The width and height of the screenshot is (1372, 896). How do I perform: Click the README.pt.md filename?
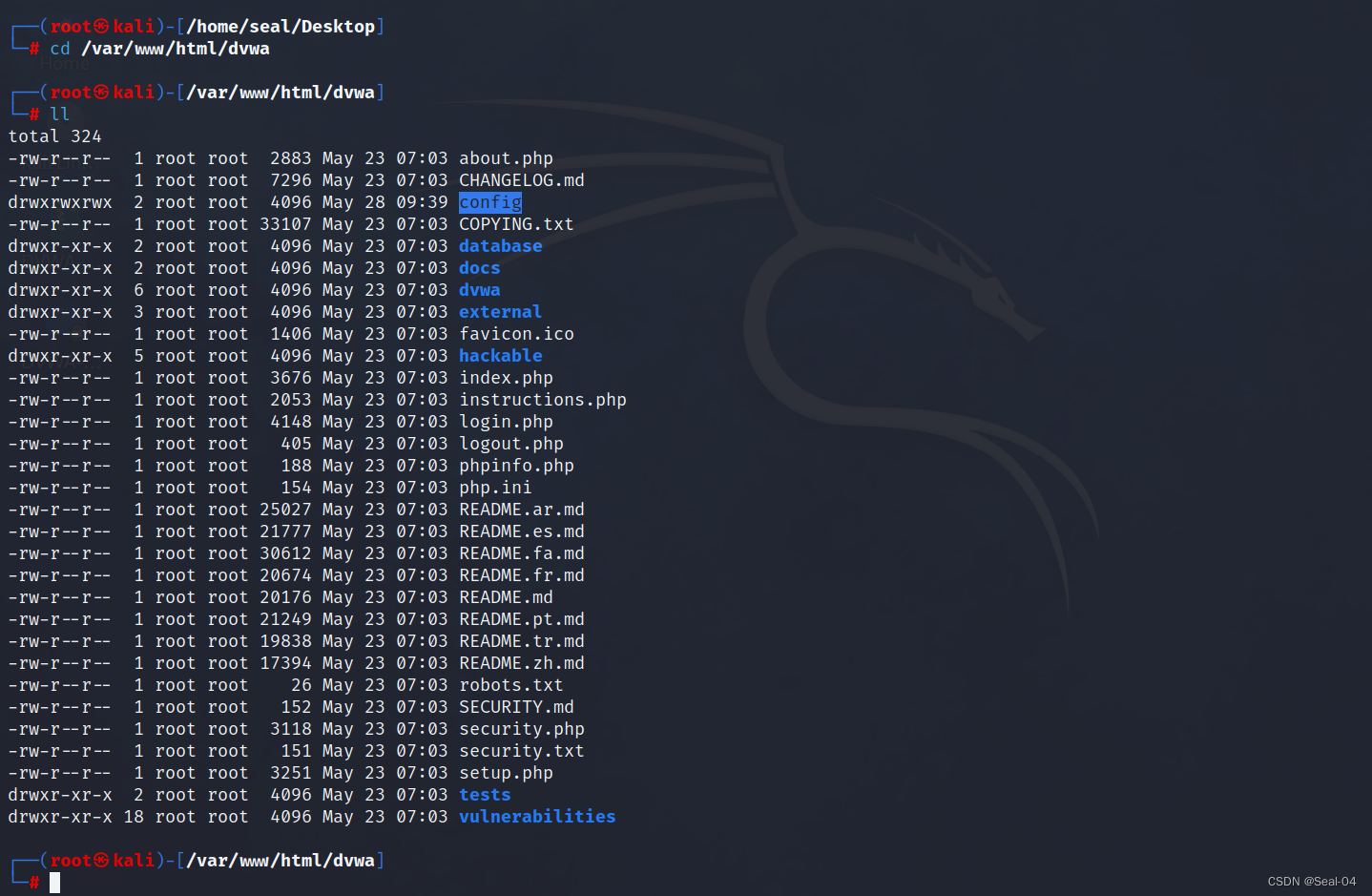(521, 619)
